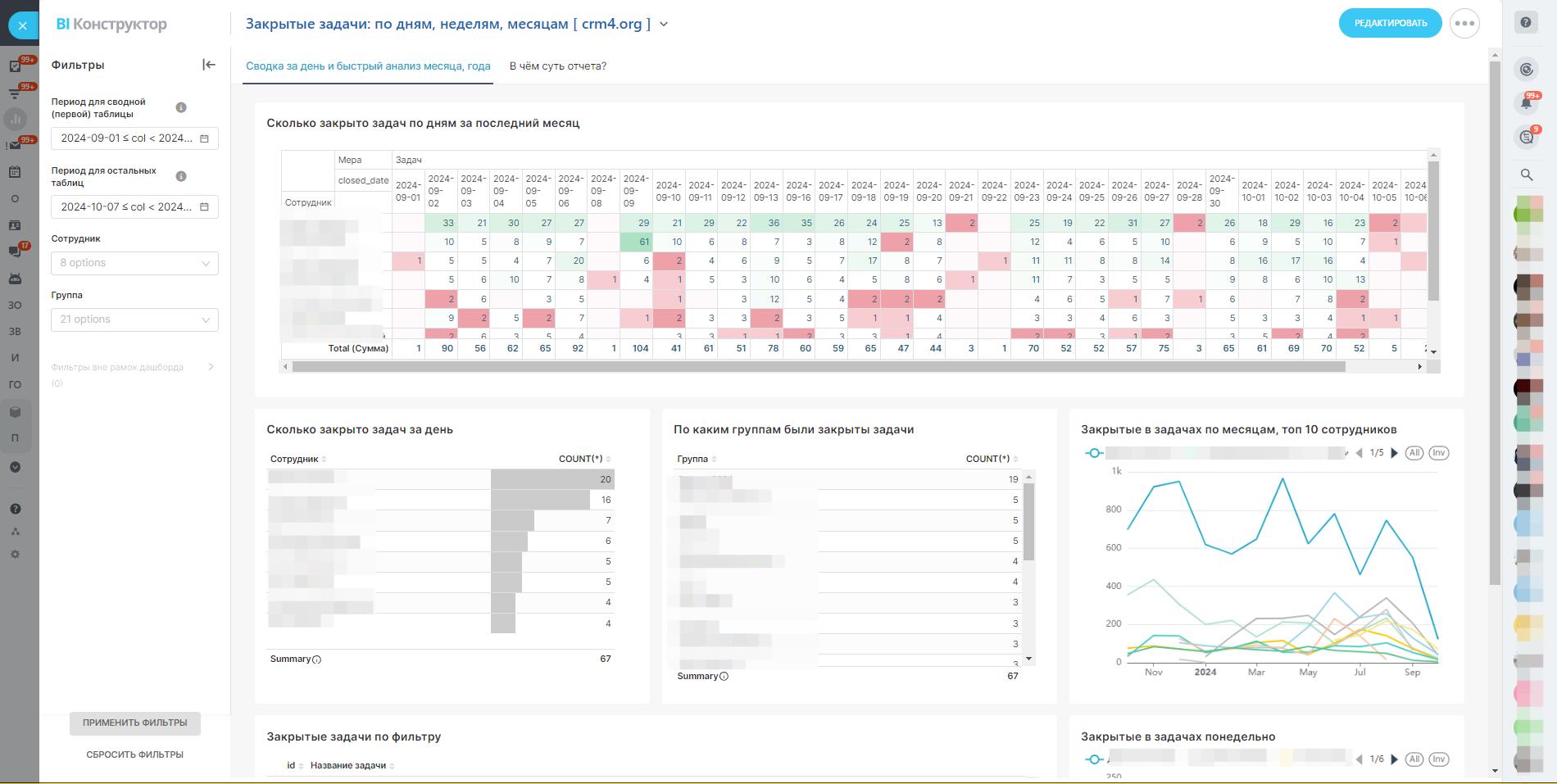Select 'Сводка за день и быстрый анализ' tab
This screenshot has width=1557, height=784.
pyautogui.click(x=368, y=66)
